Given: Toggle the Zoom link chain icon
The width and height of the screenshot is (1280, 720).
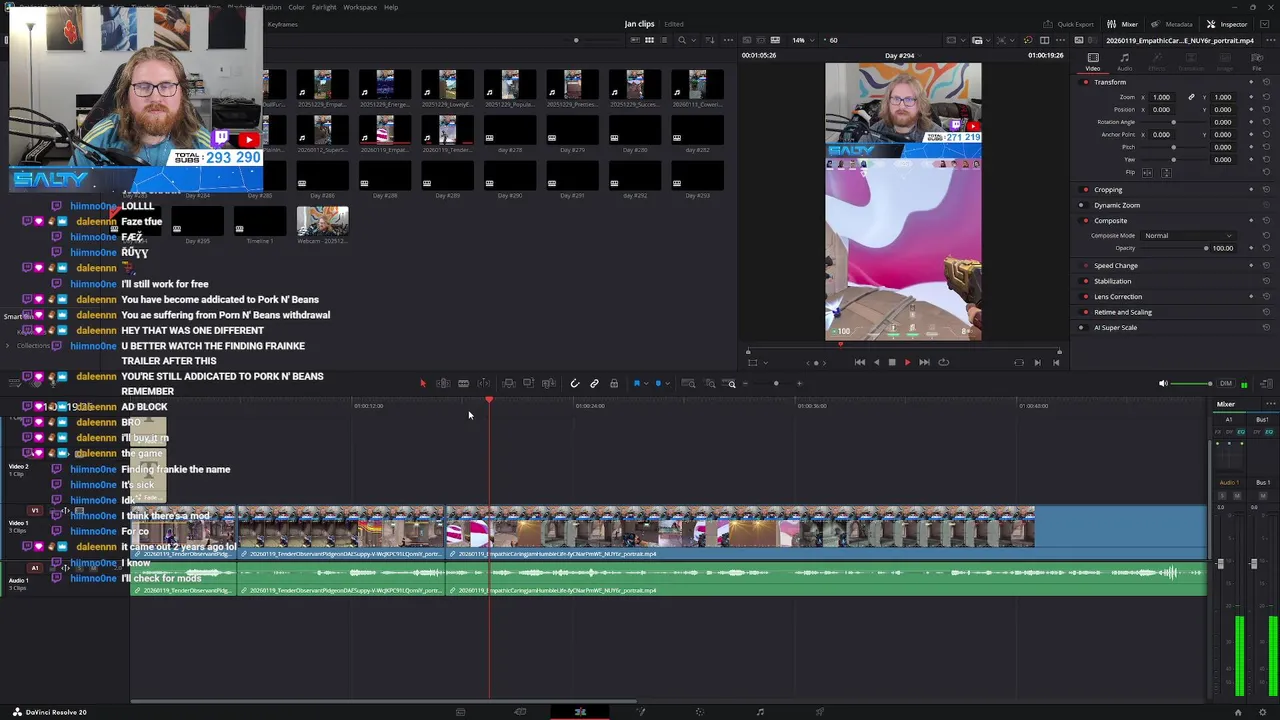Looking at the screenshot, I should (x=1191, y=97).
